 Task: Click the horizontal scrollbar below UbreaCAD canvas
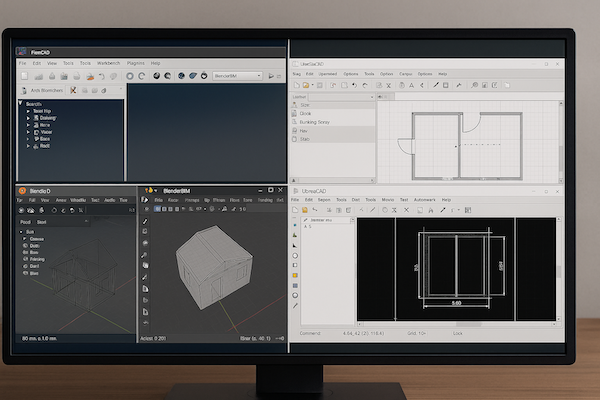[457, 324]
